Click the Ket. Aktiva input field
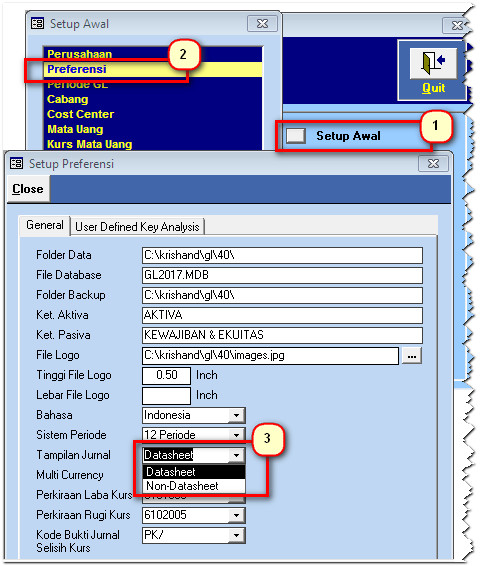Image resolution: width=484 pixels, height=566 pixels. [x=282, y=315]
